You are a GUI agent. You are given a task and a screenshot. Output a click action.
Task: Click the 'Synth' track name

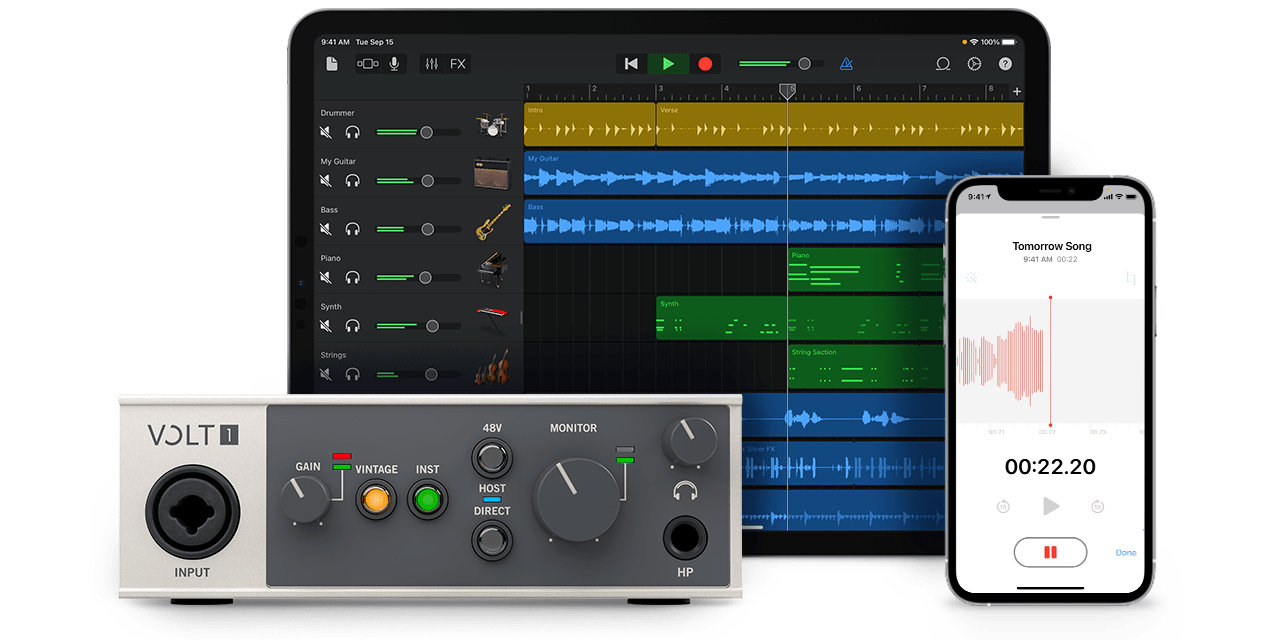point(331,307)
